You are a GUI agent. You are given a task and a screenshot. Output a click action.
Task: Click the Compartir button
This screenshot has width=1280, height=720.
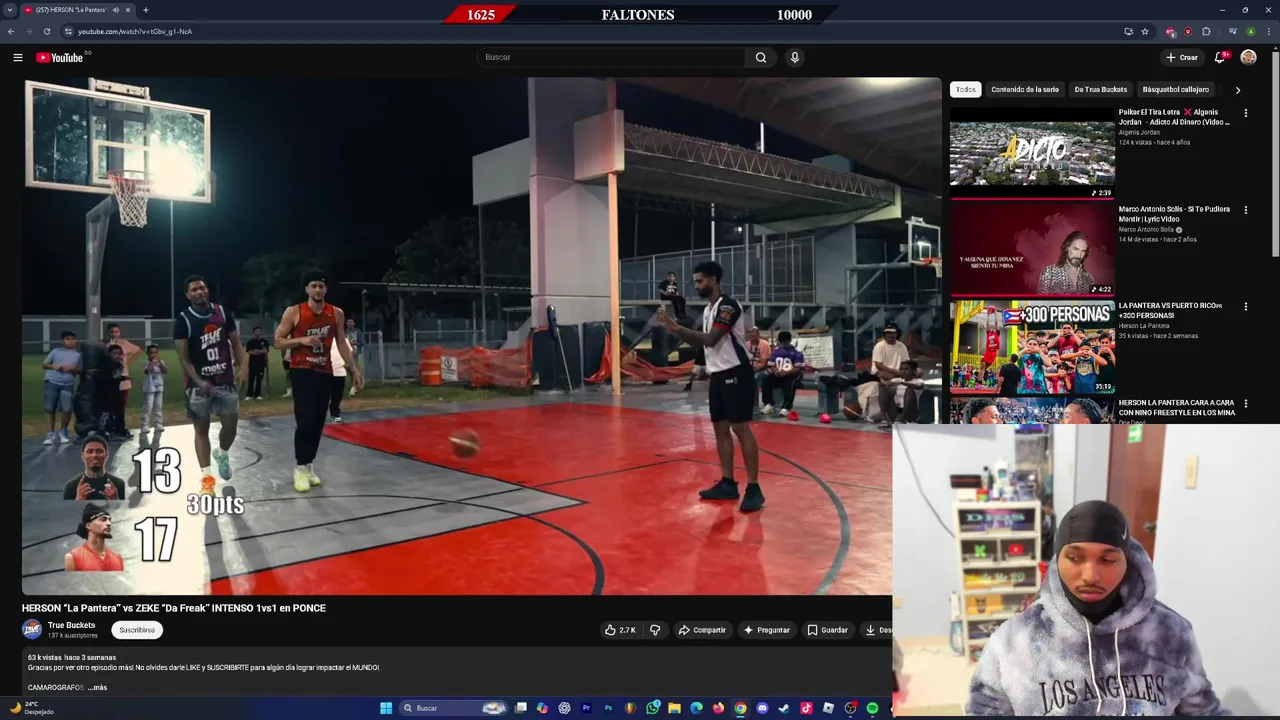pos(702,630)
